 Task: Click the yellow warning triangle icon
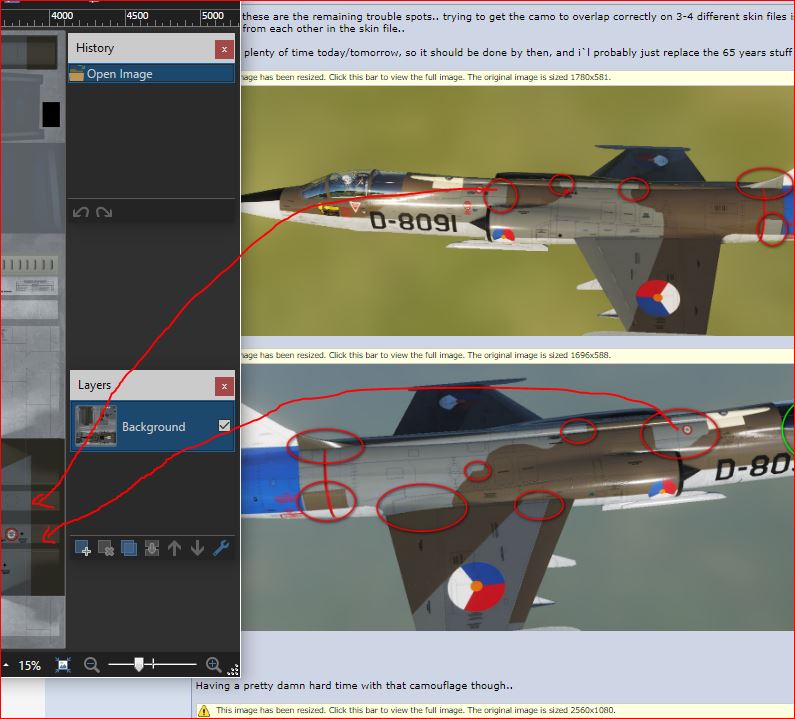(x=204, y=710)
